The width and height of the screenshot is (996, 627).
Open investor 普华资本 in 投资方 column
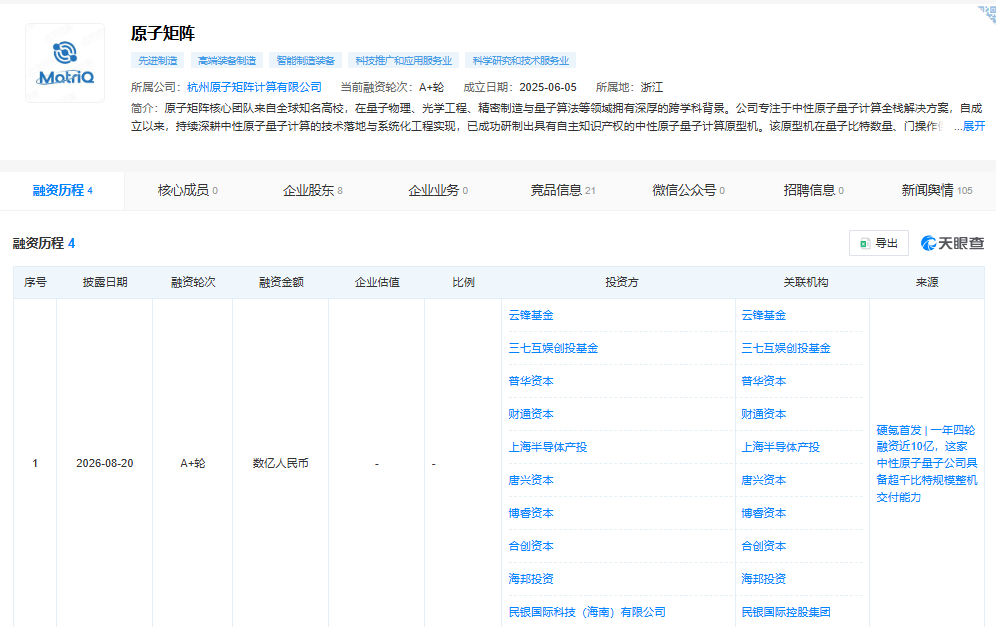click(x=531, y=381)
